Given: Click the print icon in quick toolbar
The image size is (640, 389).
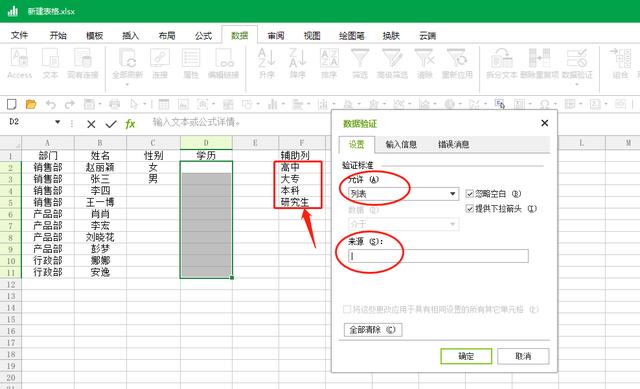Looking at the screenshot, I should pos(115,104).
